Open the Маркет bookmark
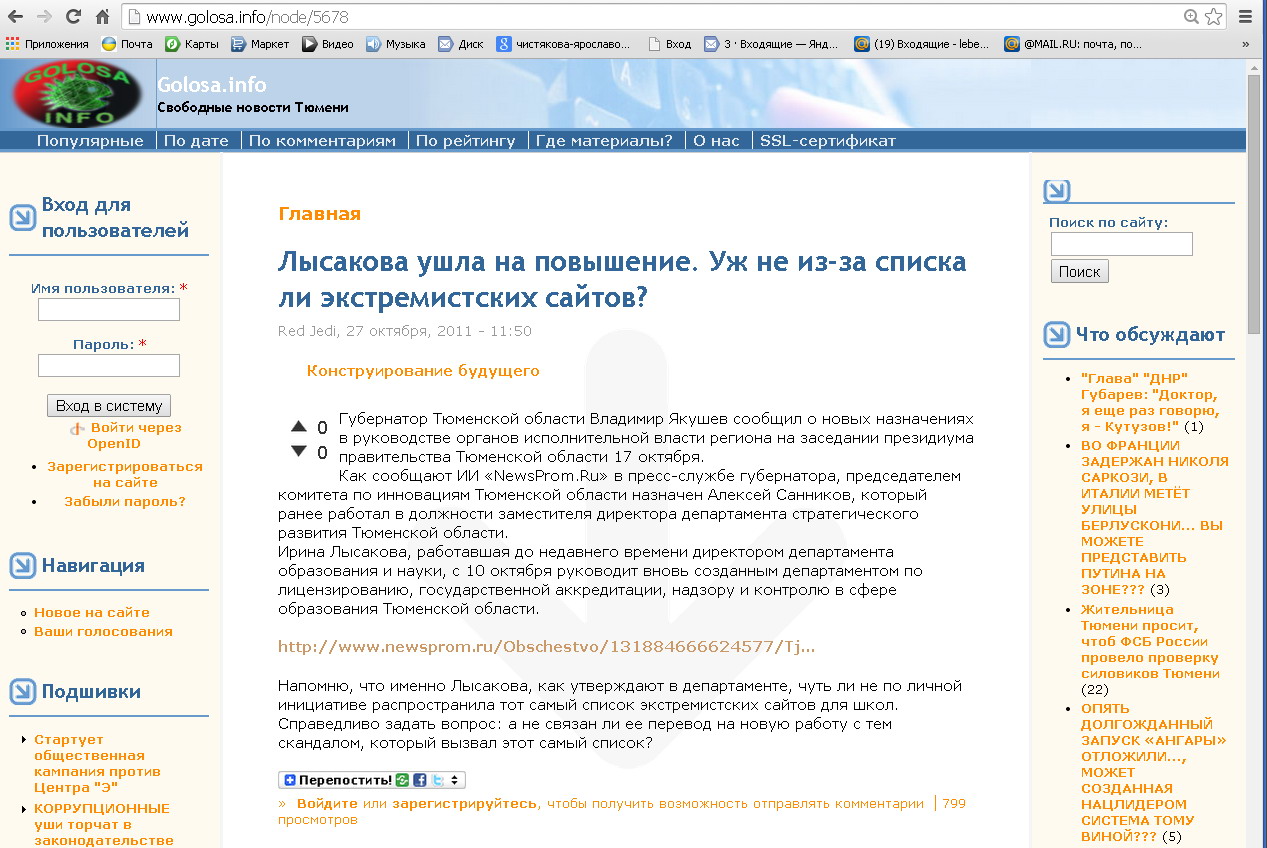Viewport: 1267px width, 848px height. tap(260, 44)
